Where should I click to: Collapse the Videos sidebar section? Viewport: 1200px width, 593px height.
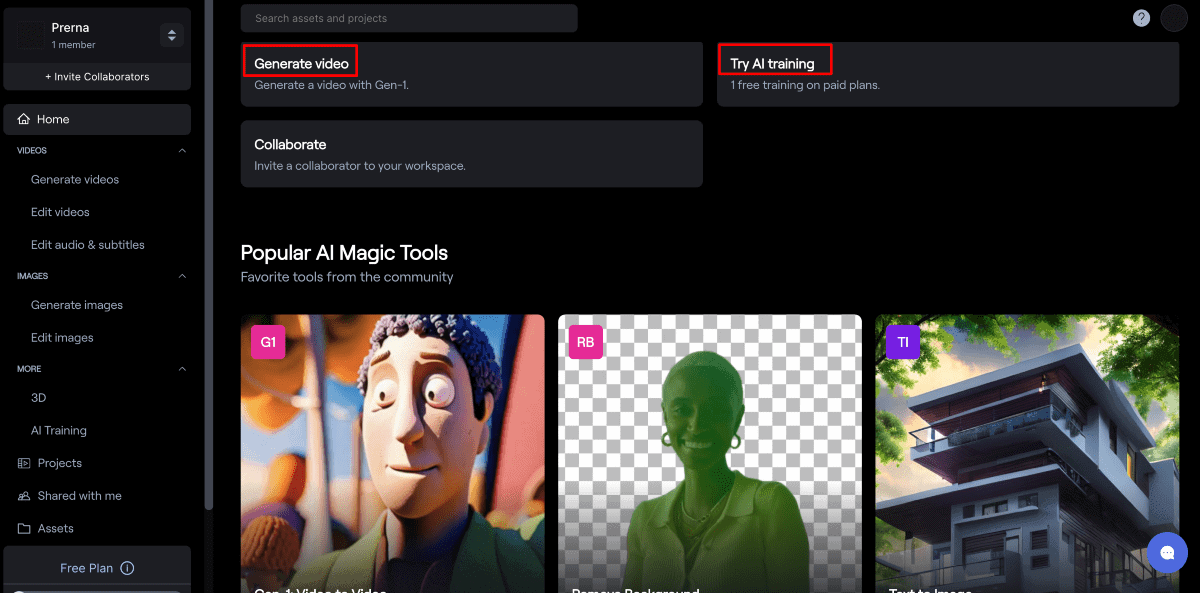tap(182, 151)
